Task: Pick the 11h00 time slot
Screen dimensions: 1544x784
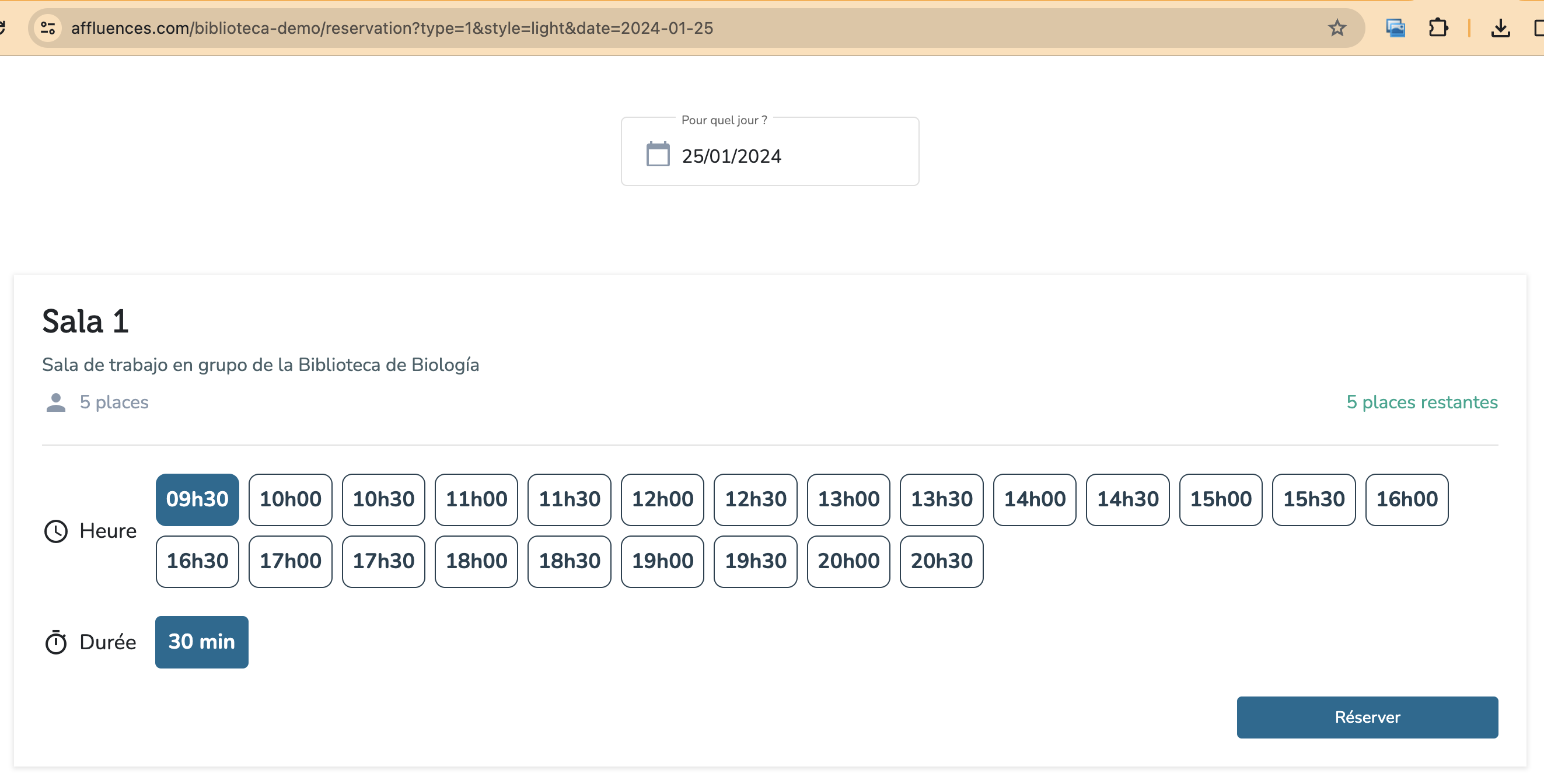Action: [x=477, y=500]
